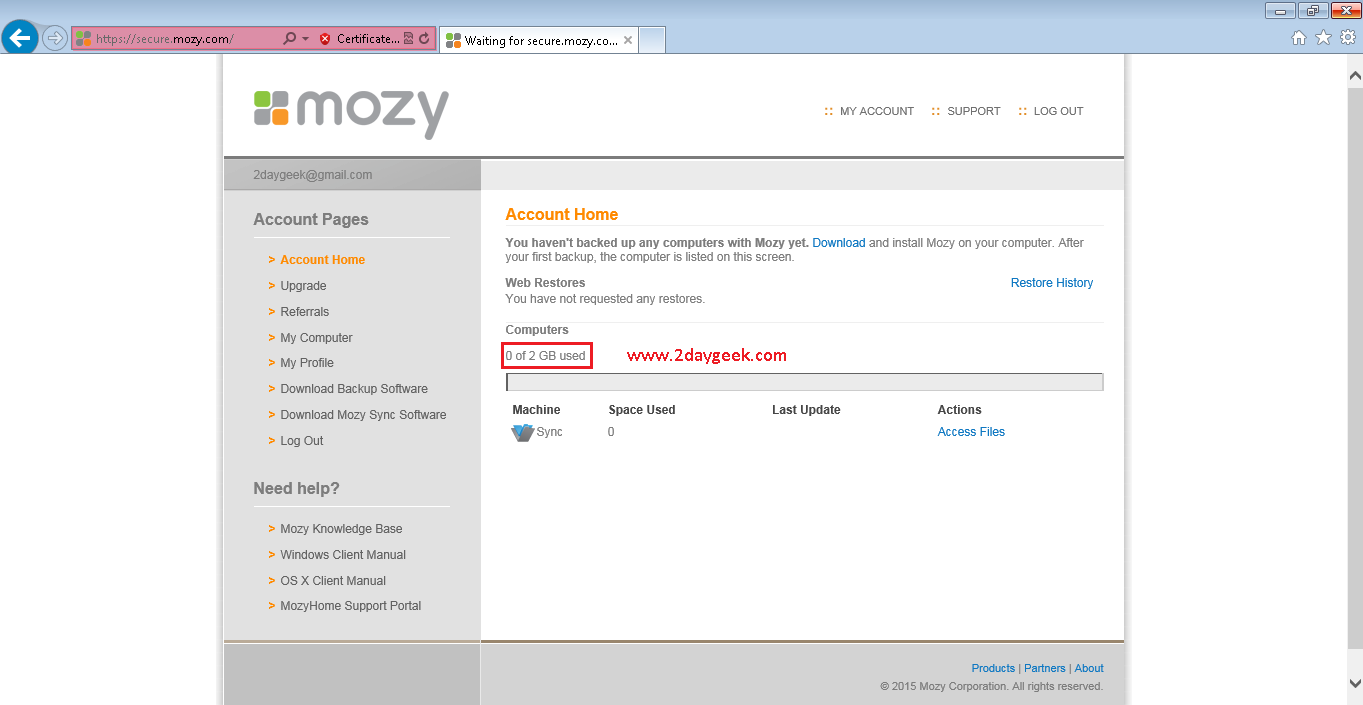Open the Upgrade page from the sidebar
The width and height of the screenshot is (1363, 705).
point(303,286)
